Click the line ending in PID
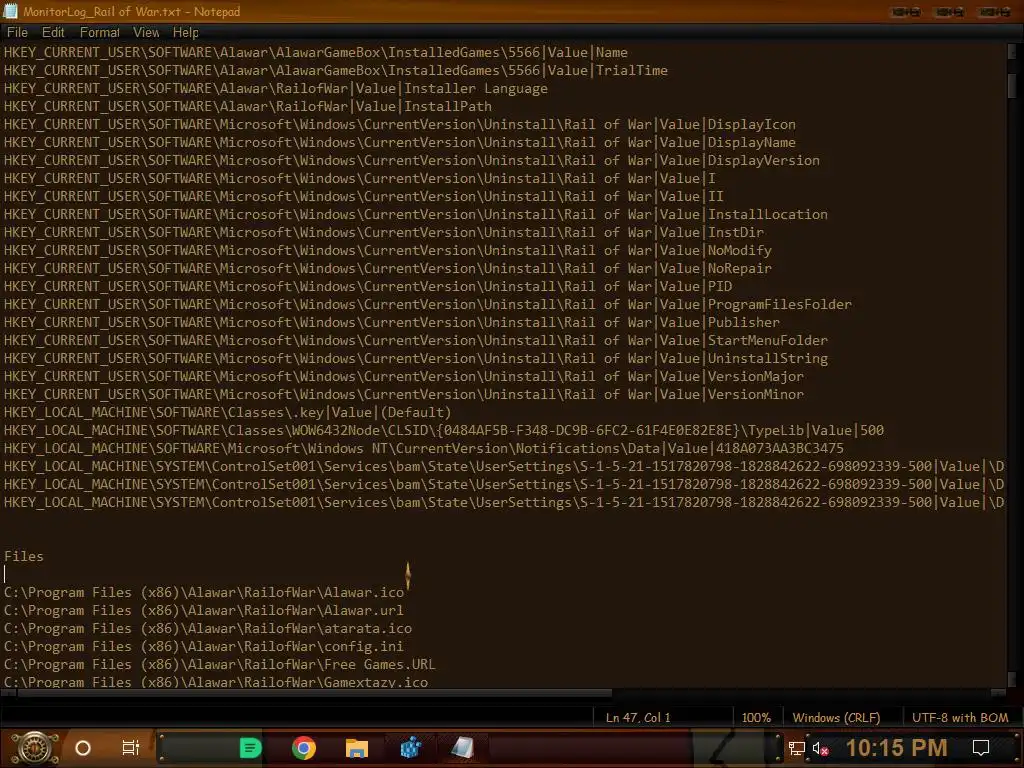This screenshot has width=1024, height=768. click(x=368, y=286)
